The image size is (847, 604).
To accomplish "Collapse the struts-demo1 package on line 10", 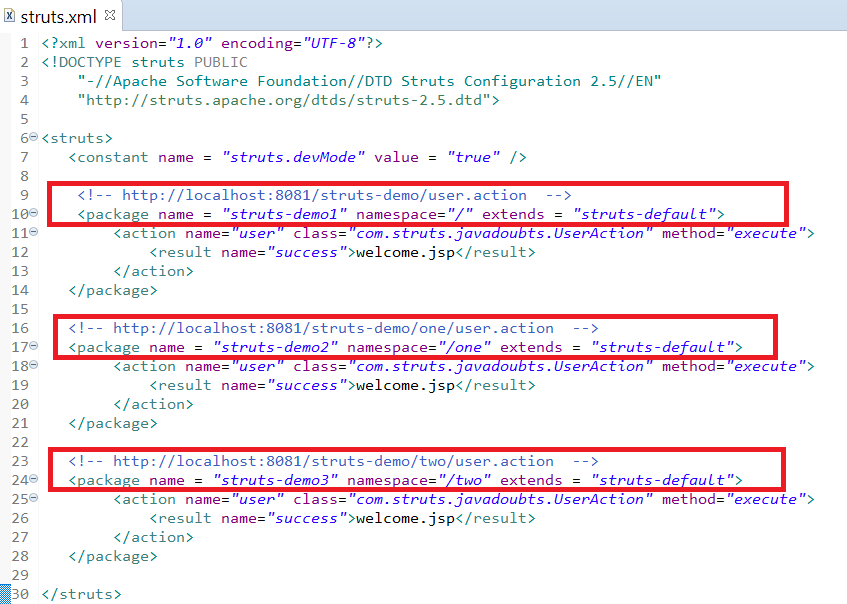I will click(x=34, y=213).
